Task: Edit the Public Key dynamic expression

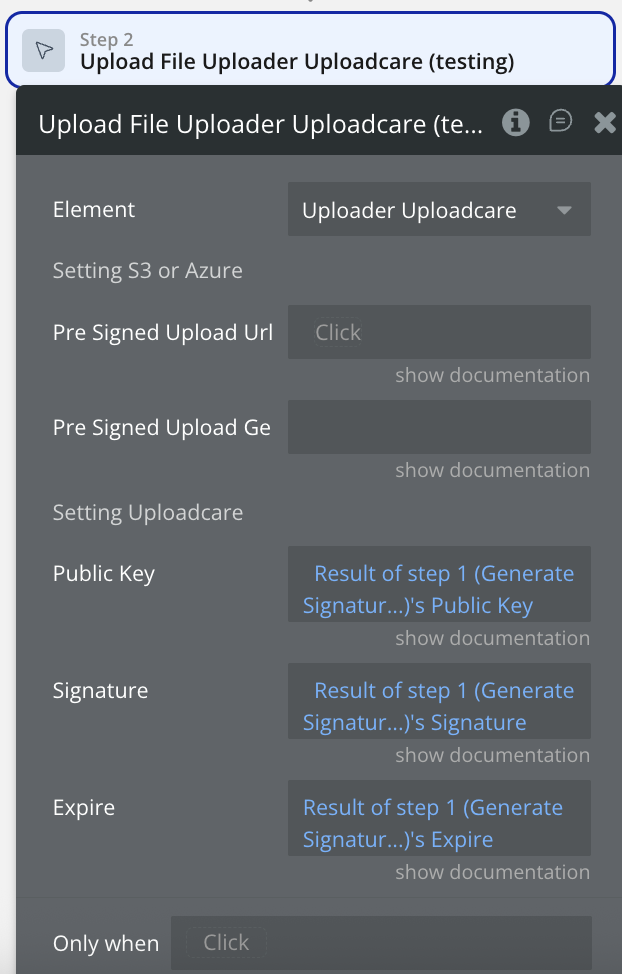Action: tap(438, 589)
